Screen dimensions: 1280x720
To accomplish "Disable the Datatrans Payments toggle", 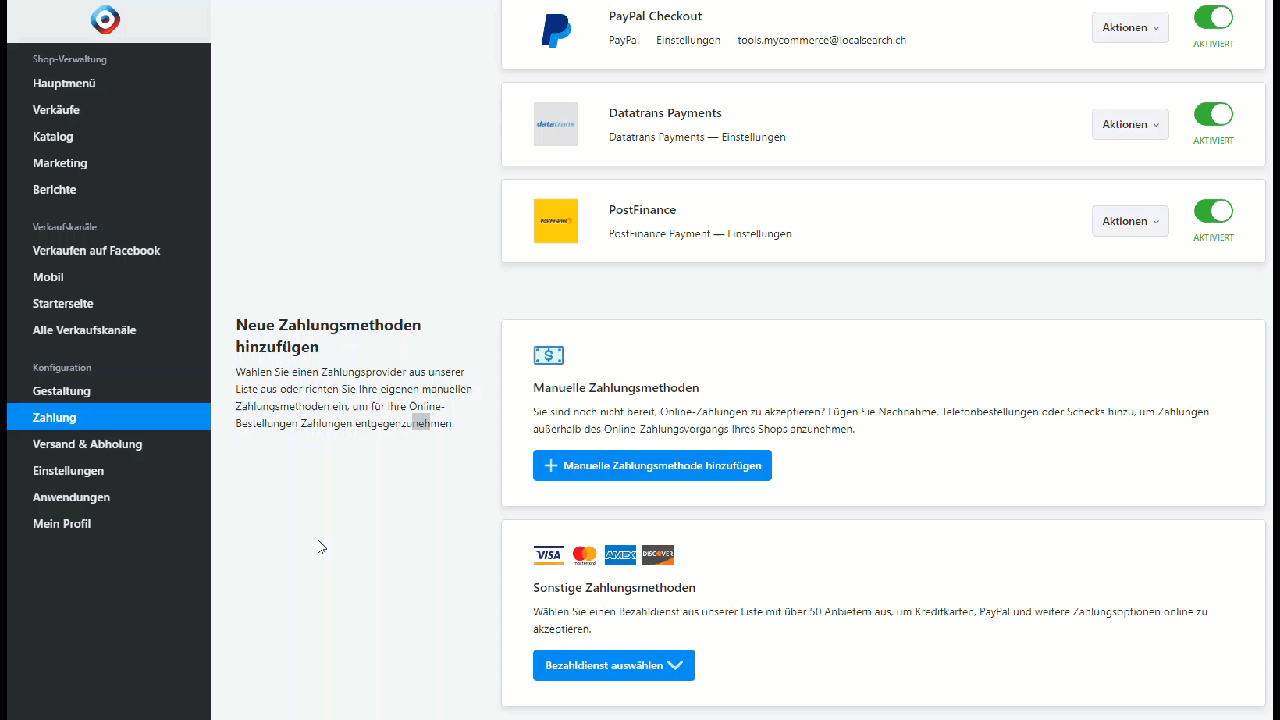I will [x=1213, y=114].
